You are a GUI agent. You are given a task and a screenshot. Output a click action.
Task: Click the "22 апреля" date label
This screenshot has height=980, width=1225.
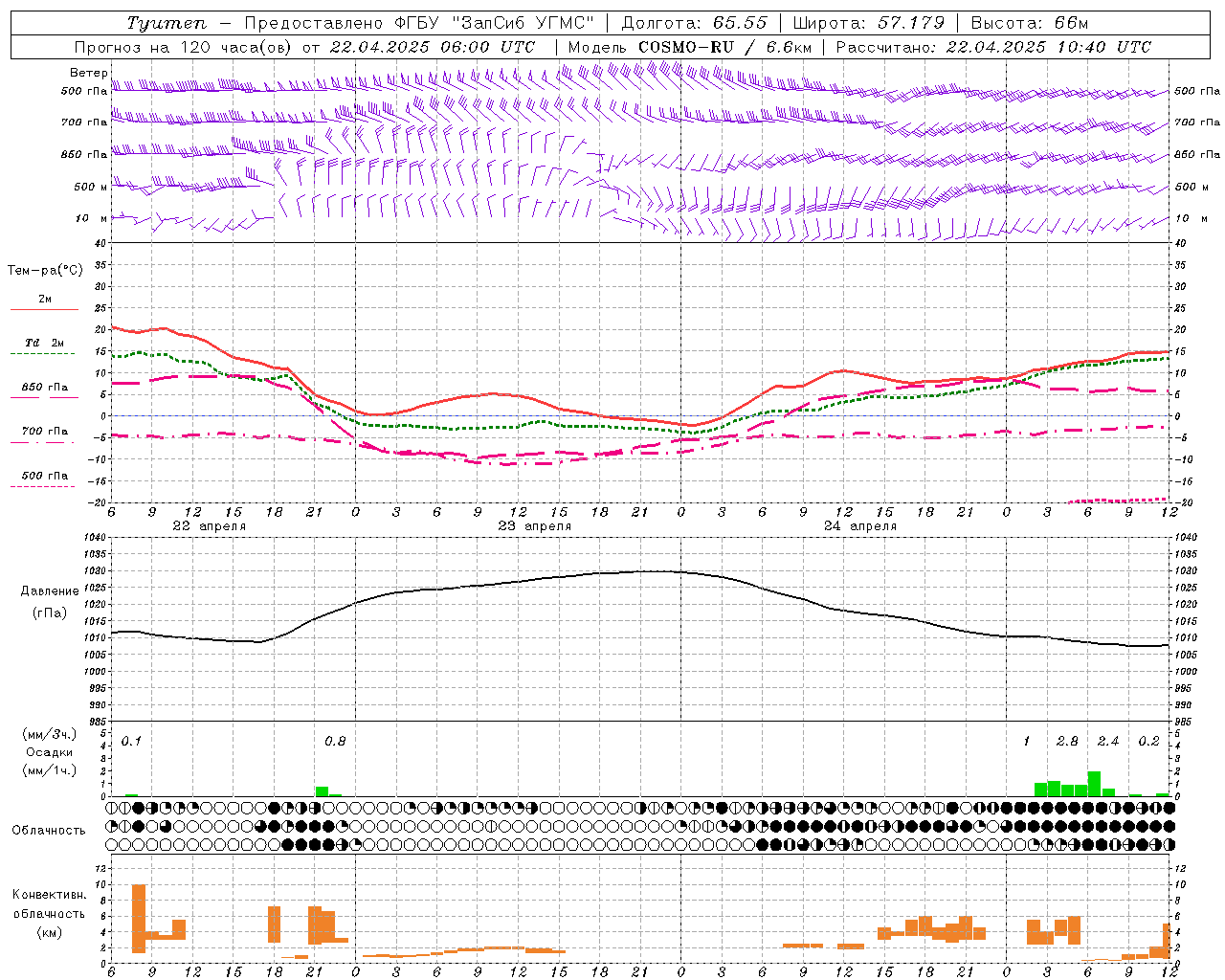point(209,526)
